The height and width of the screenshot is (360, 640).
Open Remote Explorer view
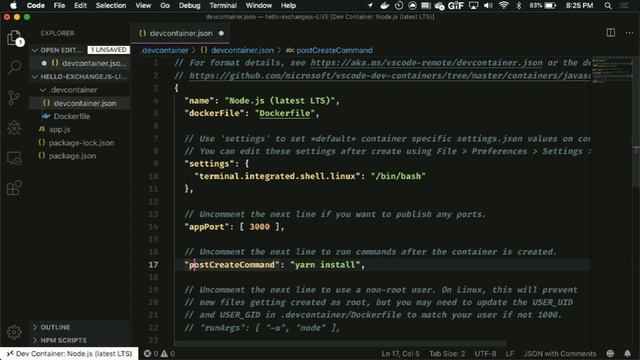click(14, 158)
